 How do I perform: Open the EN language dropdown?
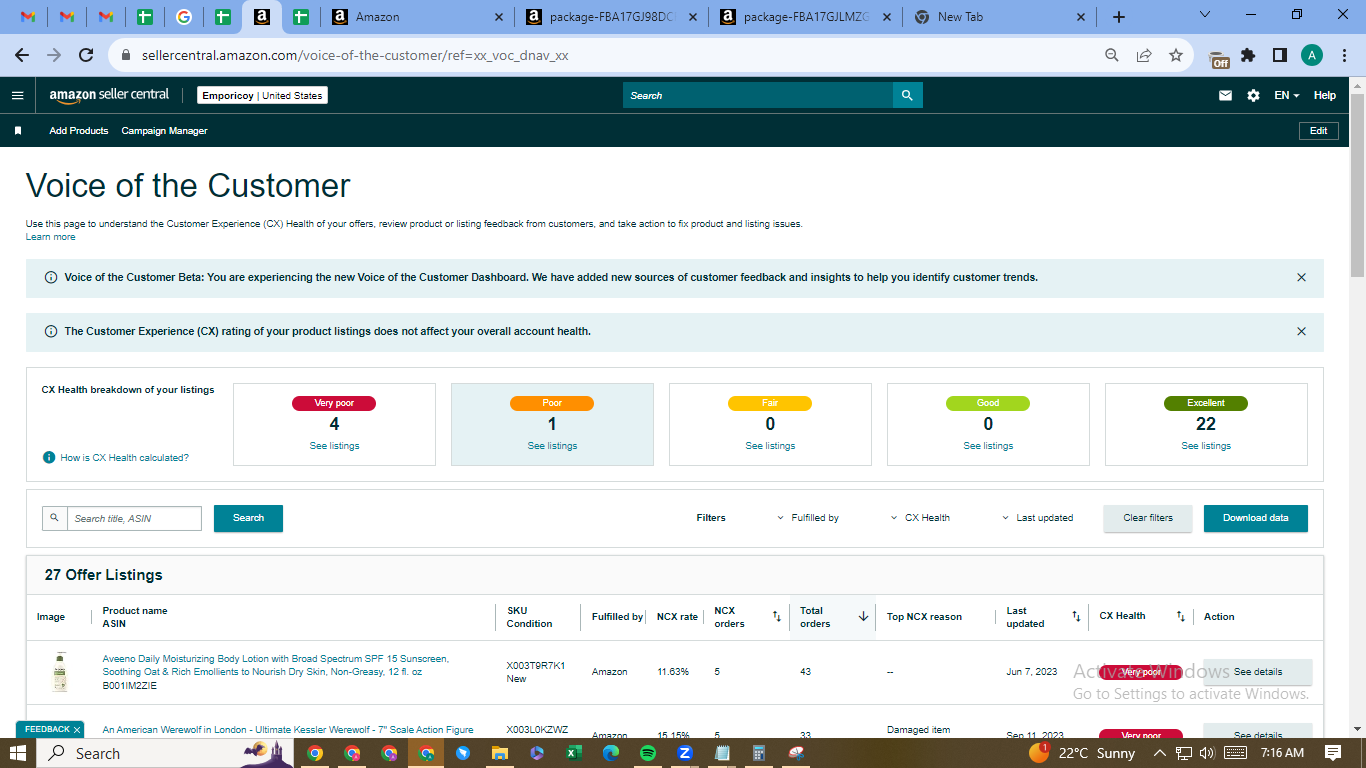tap(1287, 96)
